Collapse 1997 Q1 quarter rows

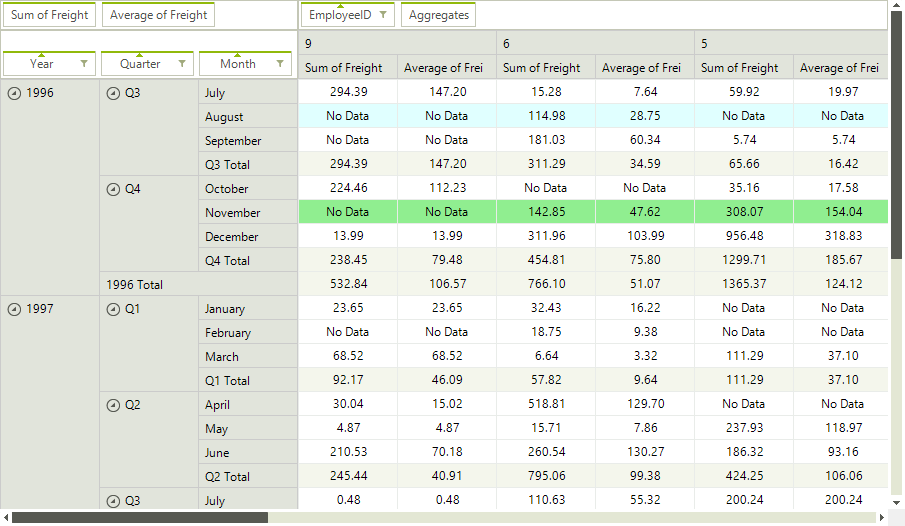tap(113, 309)
